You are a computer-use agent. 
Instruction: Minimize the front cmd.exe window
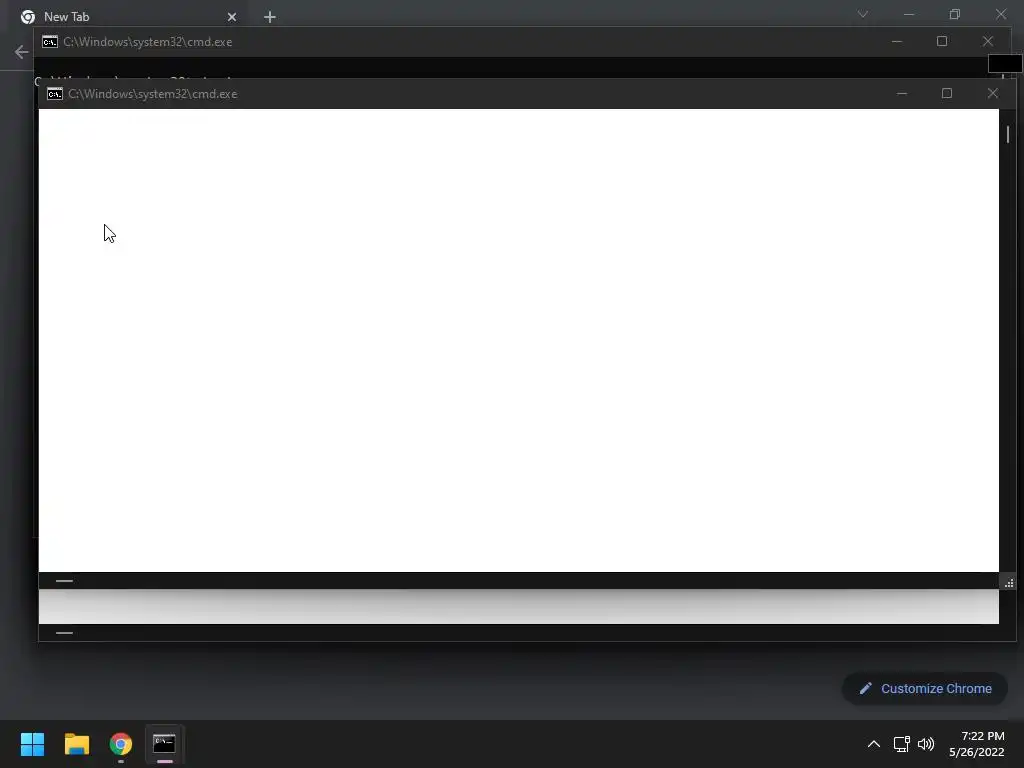[x=902, y=93]
